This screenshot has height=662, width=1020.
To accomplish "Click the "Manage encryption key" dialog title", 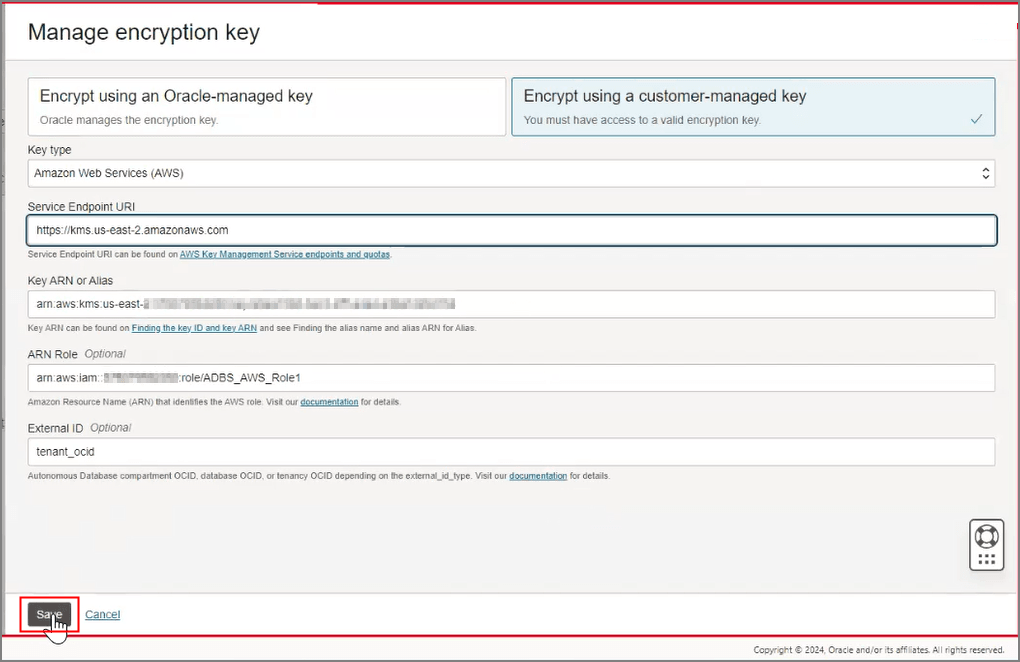I will click(142, 32).
